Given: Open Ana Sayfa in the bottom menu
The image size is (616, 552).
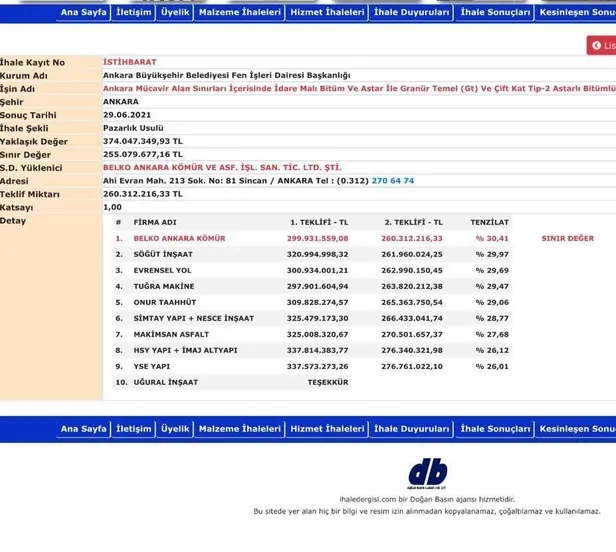Looking at the screenshot, I should 83,429.
